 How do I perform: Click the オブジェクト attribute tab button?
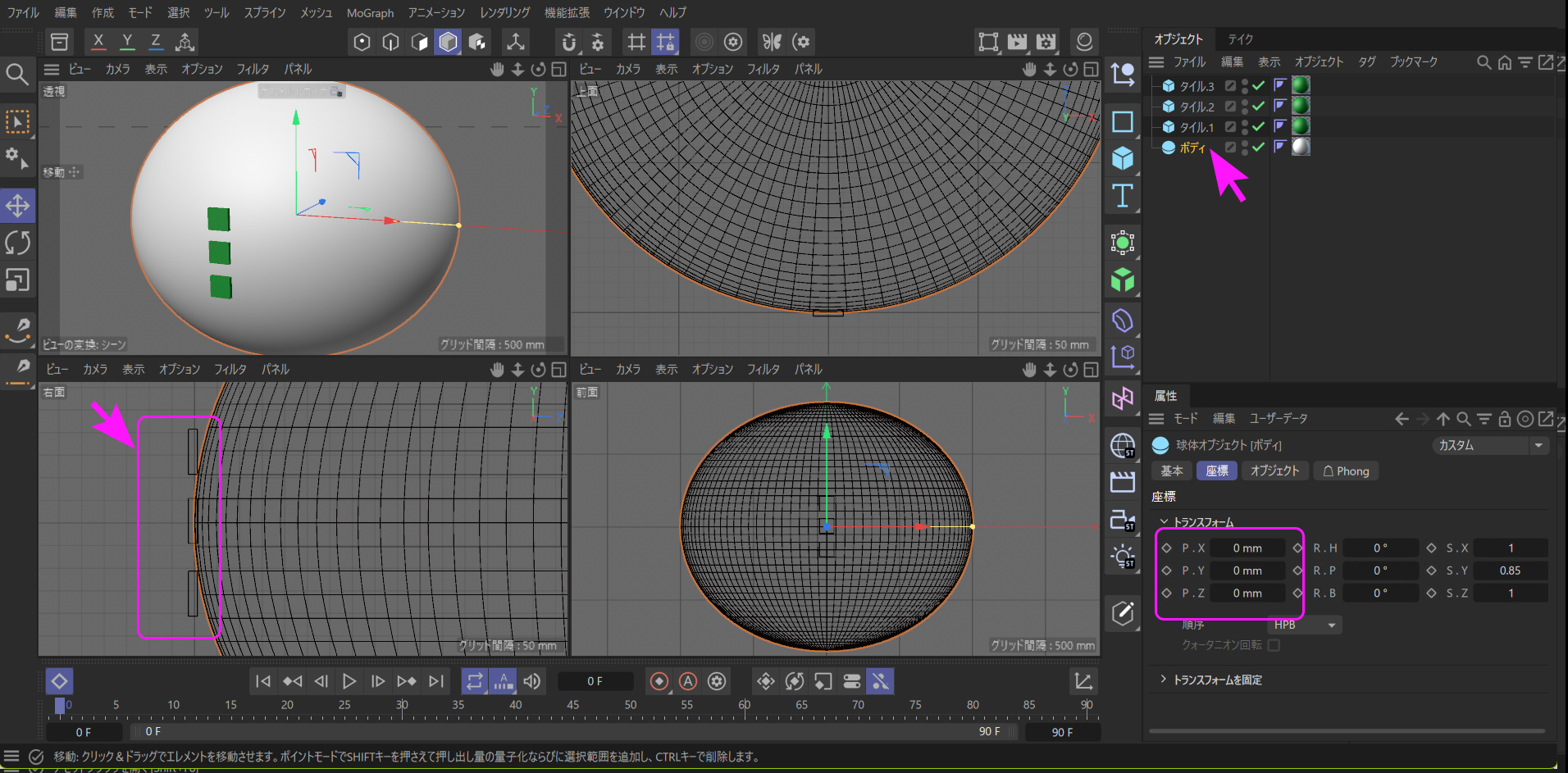point(1274,471)
